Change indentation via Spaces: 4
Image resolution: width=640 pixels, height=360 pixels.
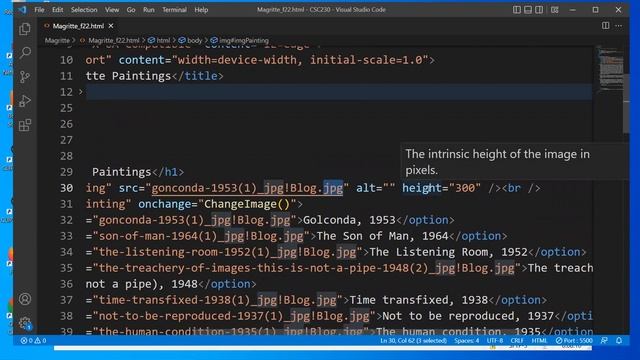[x=467, y=340]
